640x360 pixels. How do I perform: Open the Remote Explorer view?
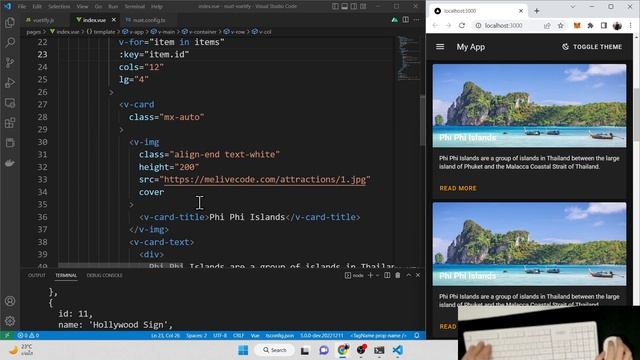pyautogui.click(x=10, y=103)
